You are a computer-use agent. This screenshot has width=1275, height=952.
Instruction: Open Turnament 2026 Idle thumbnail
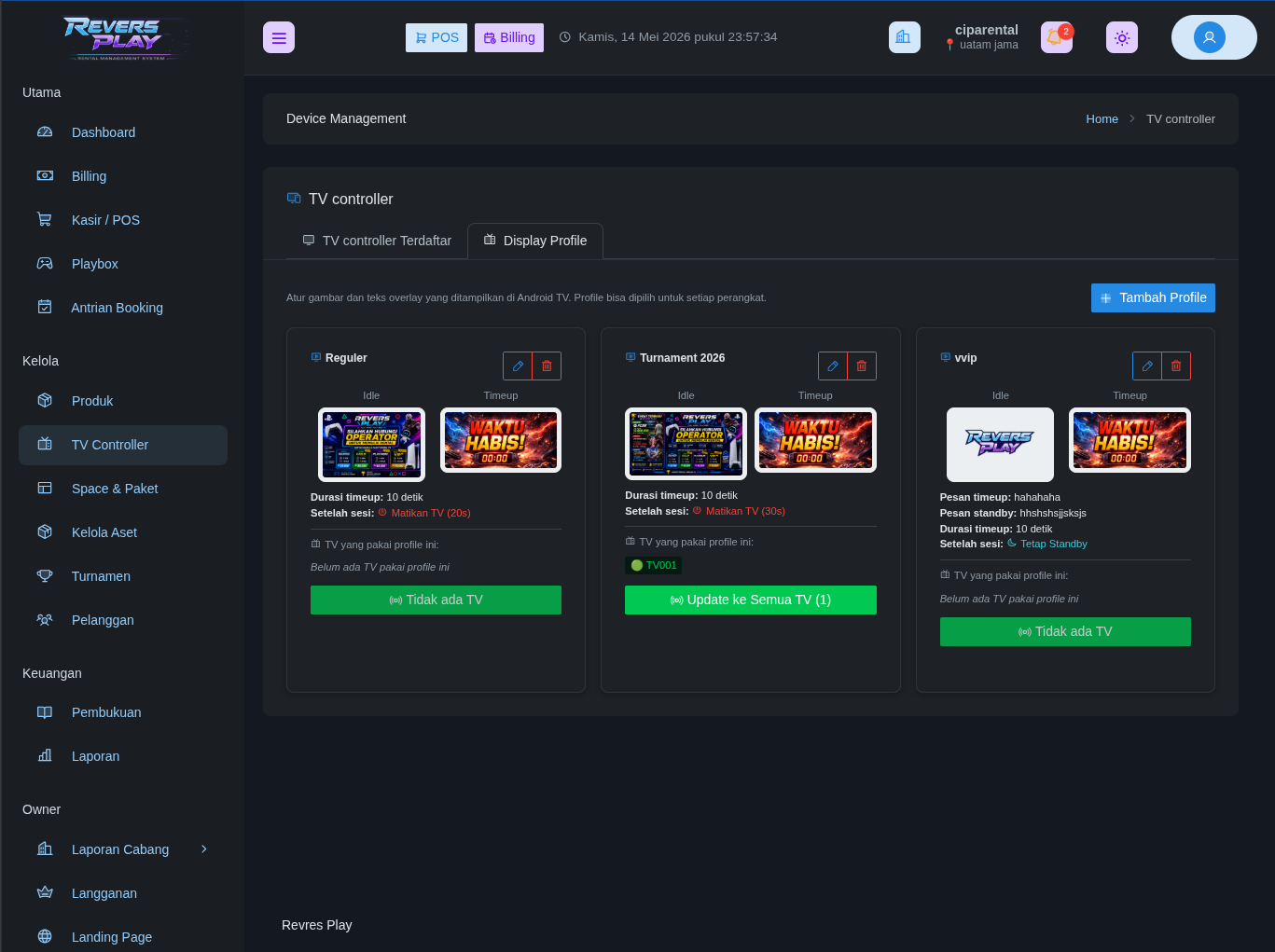(x=686, y=444)
